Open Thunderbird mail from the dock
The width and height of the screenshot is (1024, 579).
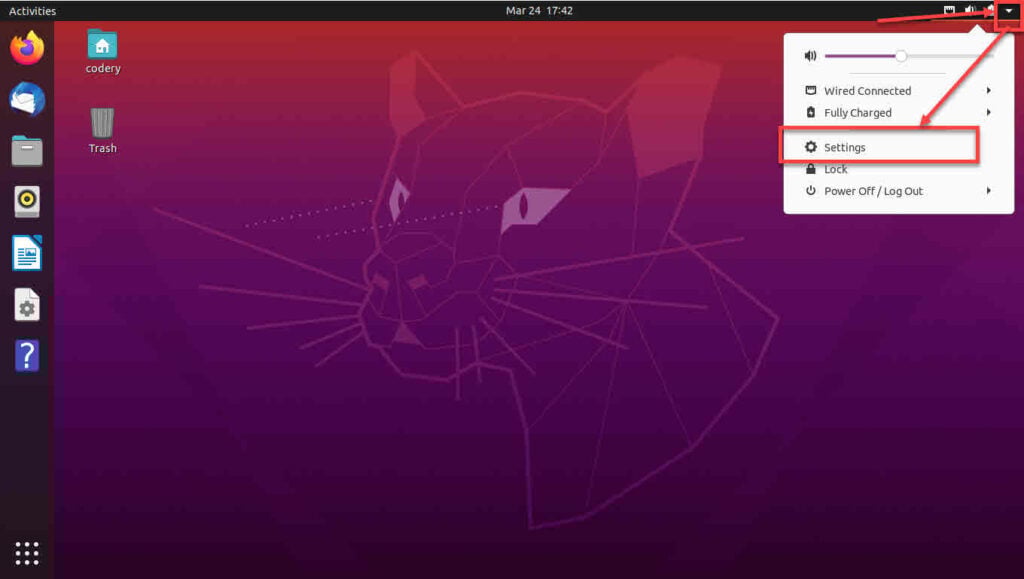click(x=27, y=99)
